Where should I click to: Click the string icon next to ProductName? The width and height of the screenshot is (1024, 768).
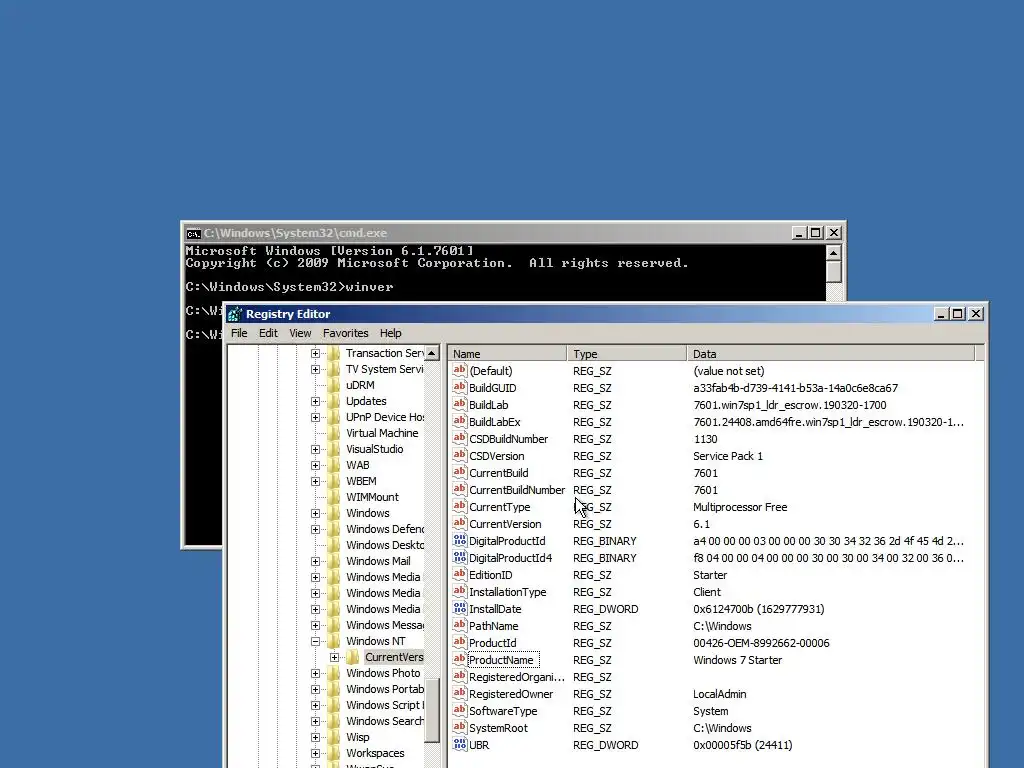click(x=460, y=659)
